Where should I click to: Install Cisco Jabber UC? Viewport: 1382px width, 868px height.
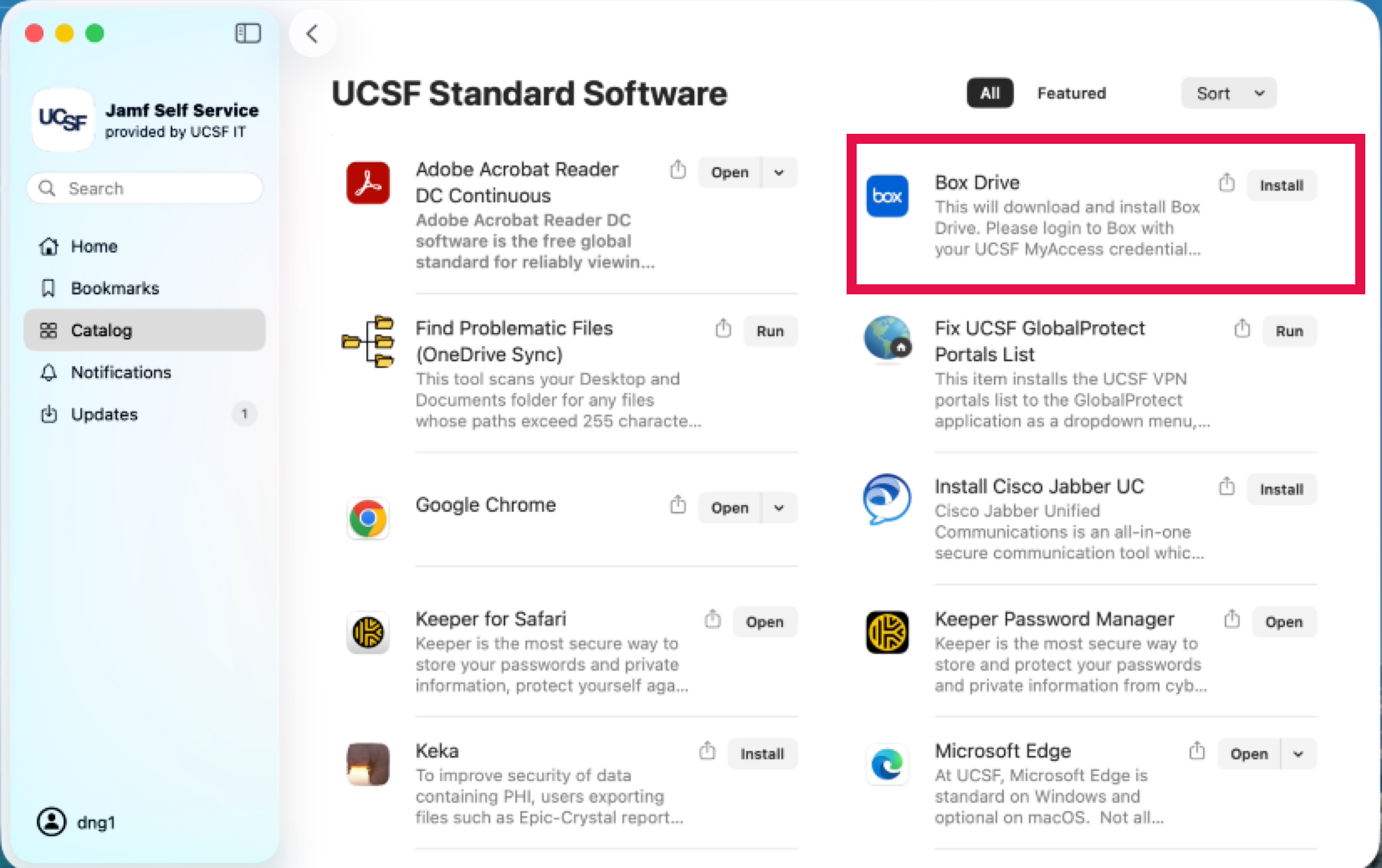(x=1282, y=489)
